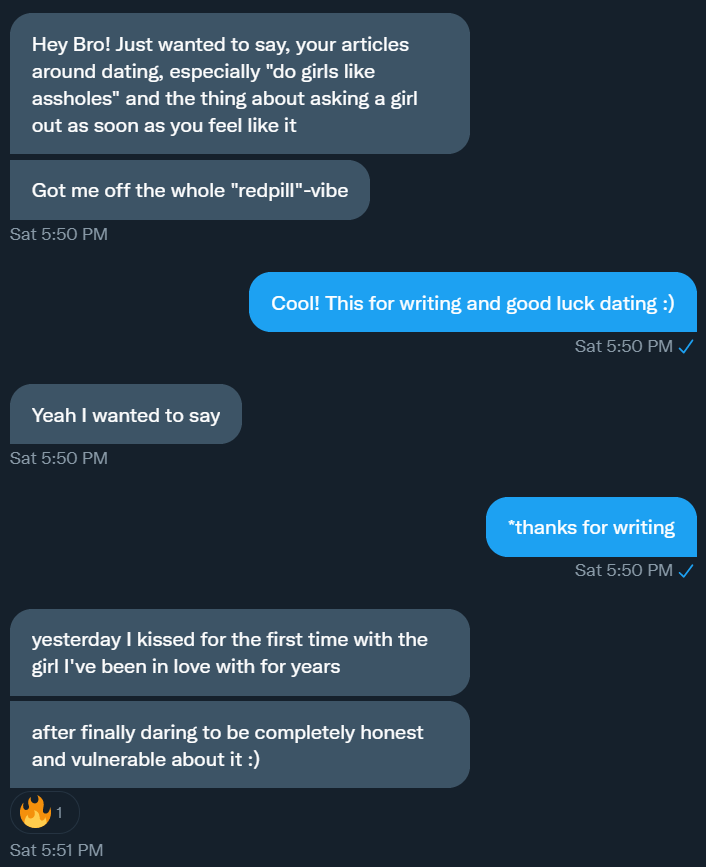Screen dimensions: 706x867
Task: Click the "Sat 5:51 PM" timestamp
Action: coord(56,850)
